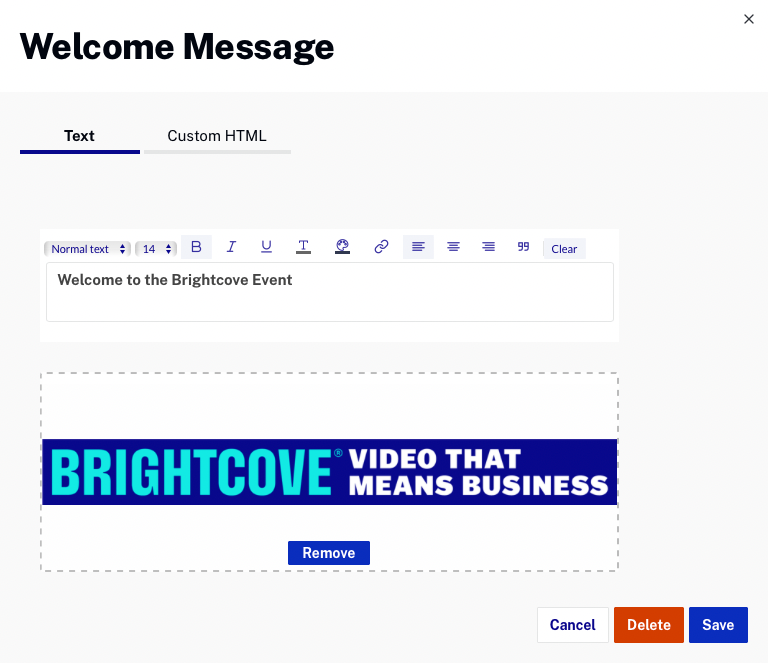Insert a hyperlink with the link icon

click(x=381, y=247)
